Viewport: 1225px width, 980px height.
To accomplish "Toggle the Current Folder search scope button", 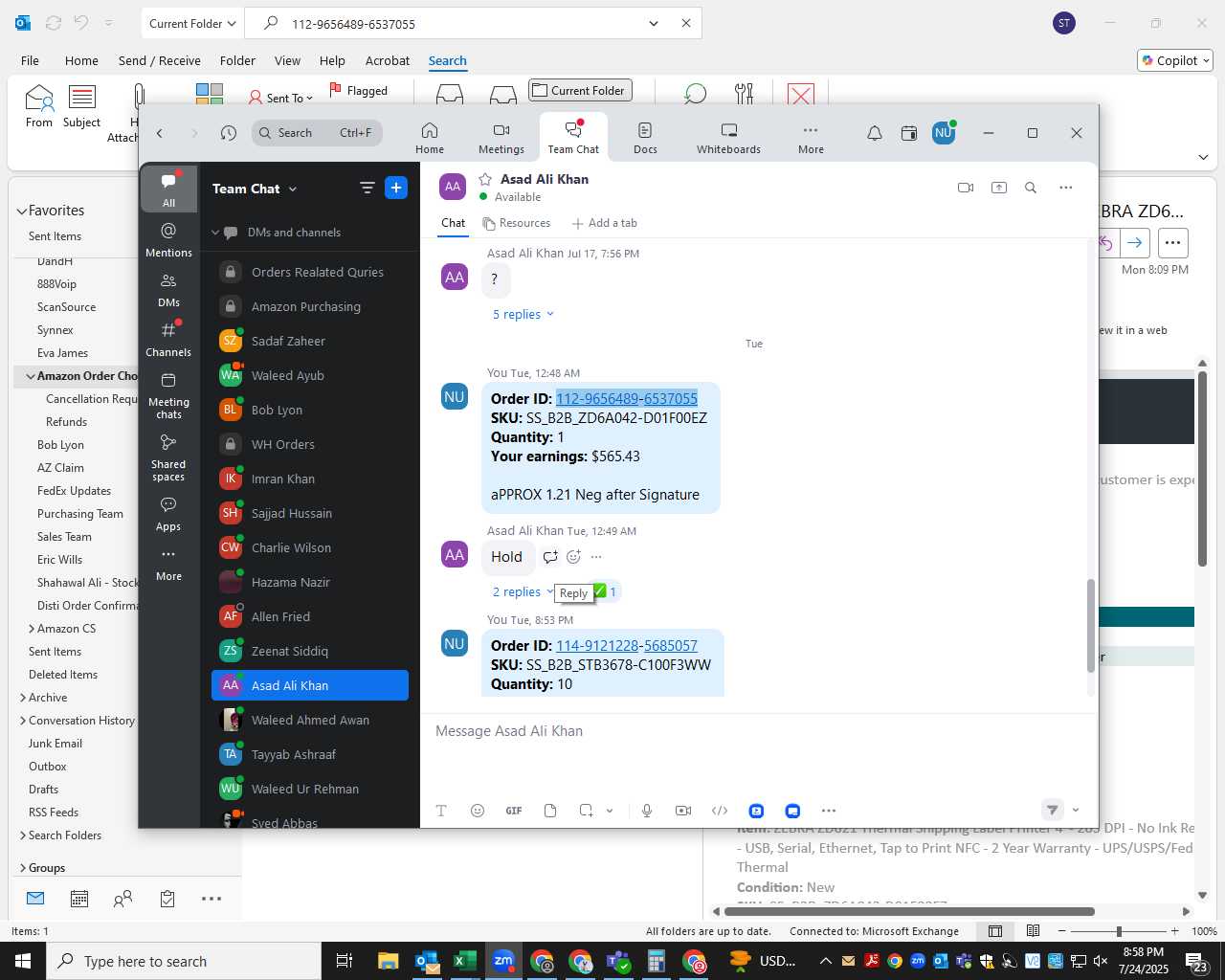I will click(580, 91).
